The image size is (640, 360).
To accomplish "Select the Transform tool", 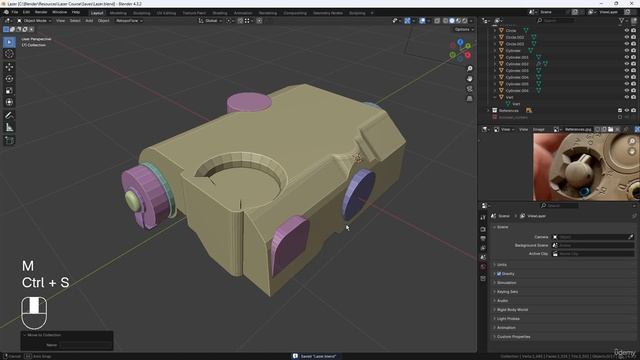I will pos(9,102).
